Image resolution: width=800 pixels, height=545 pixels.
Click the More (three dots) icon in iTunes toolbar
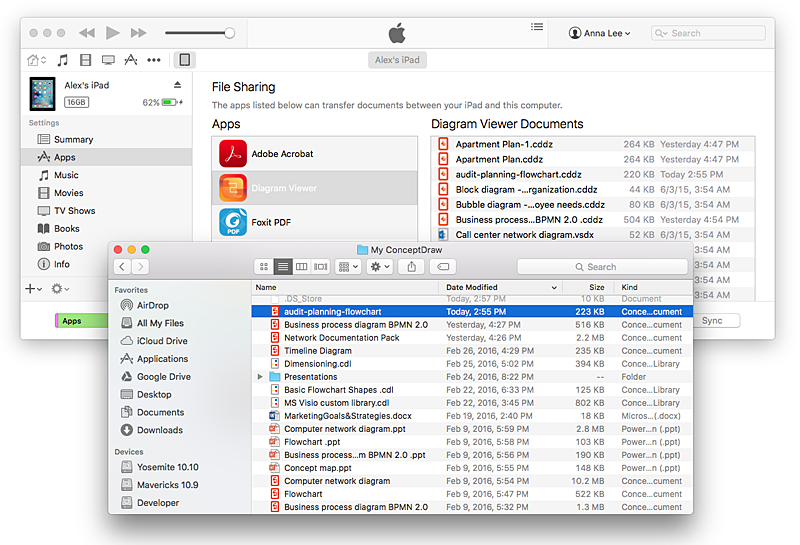point(154,60)
